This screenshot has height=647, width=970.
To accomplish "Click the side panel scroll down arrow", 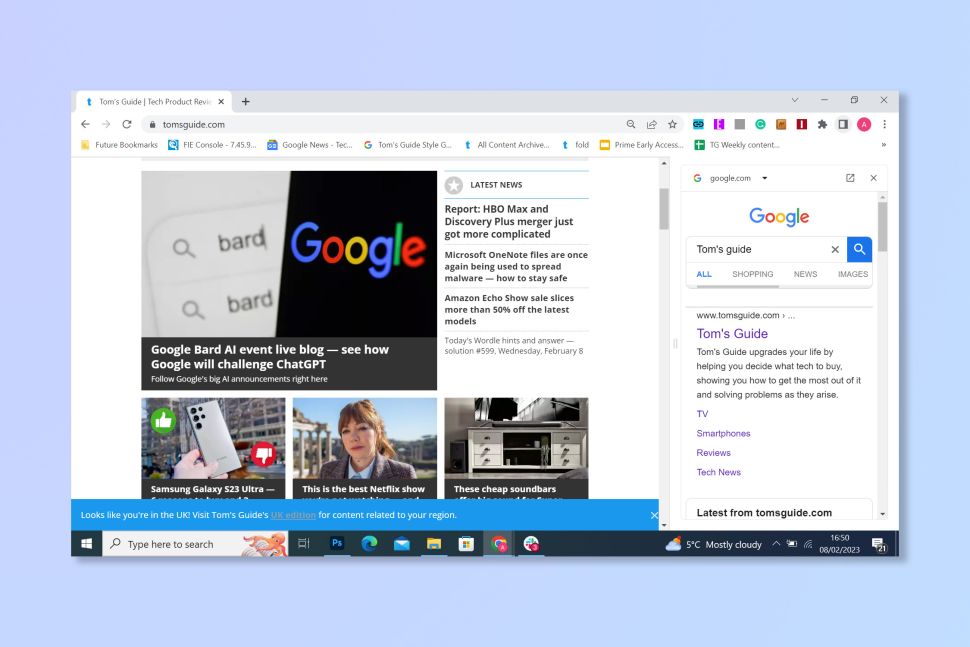I will point(883,514).
